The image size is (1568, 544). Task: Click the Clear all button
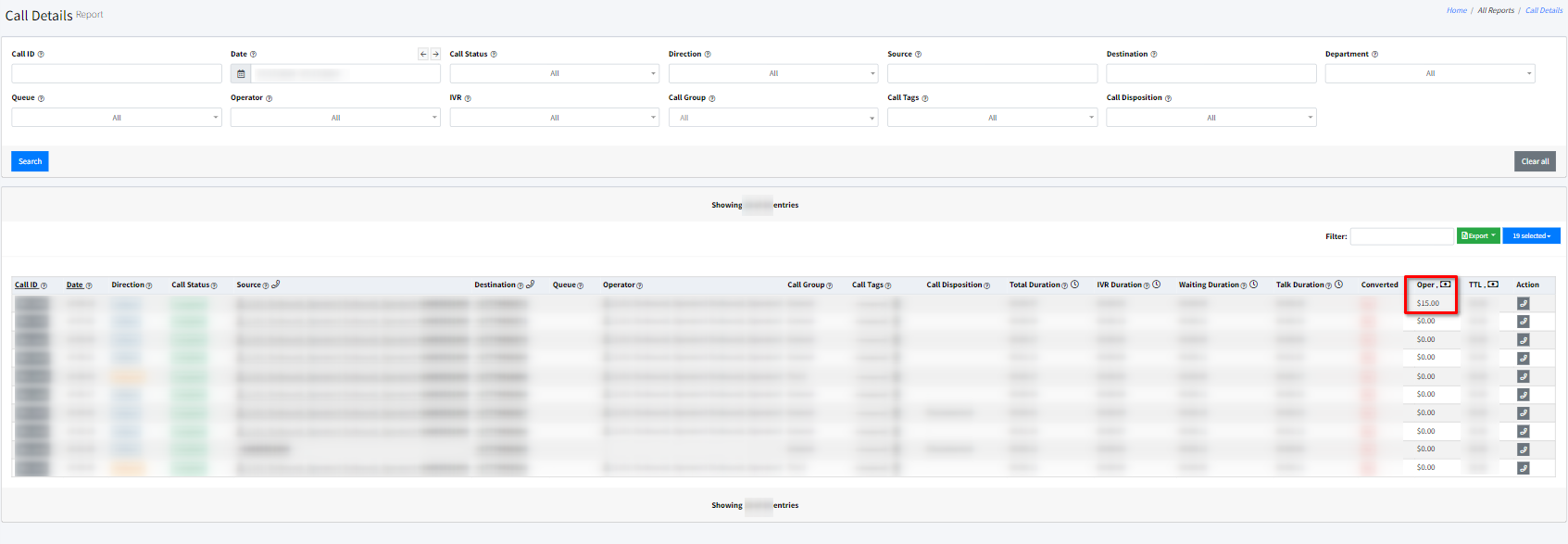click(x=1535, y=161)
